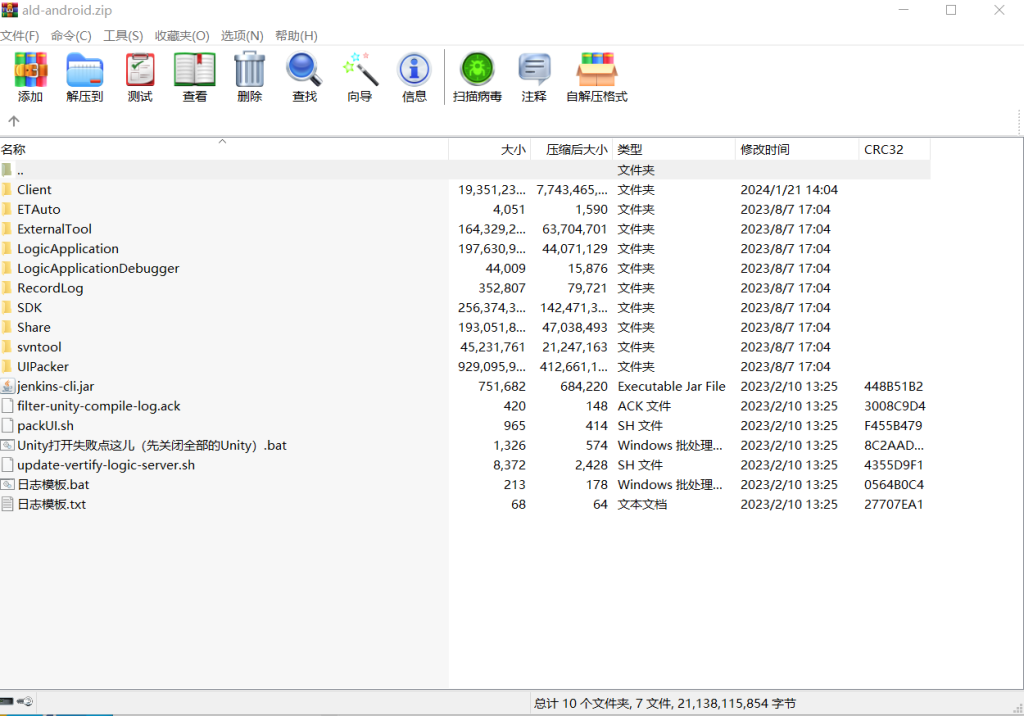Select the jenkins-cli.jar file

[x=55, y=386]
